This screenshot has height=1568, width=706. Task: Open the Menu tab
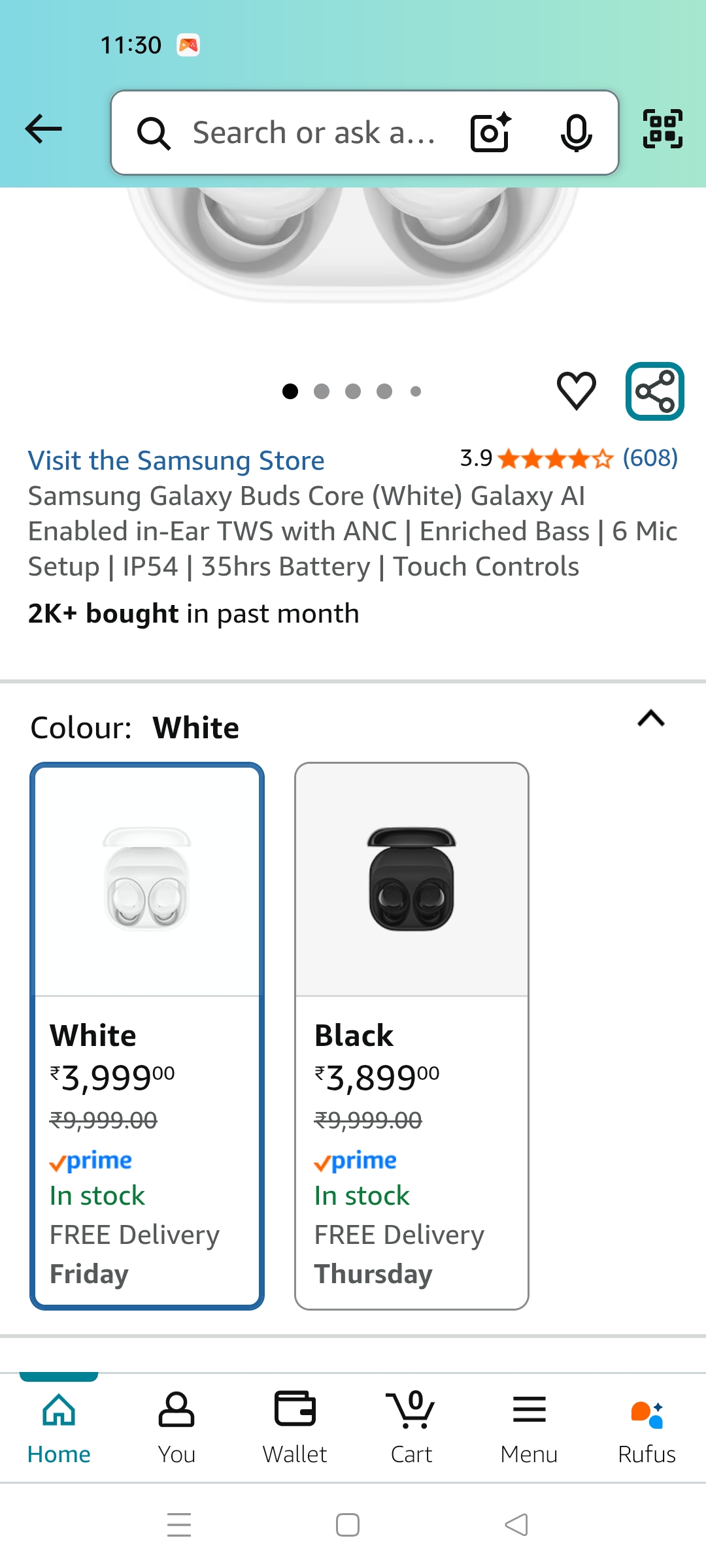point(529,1428)
